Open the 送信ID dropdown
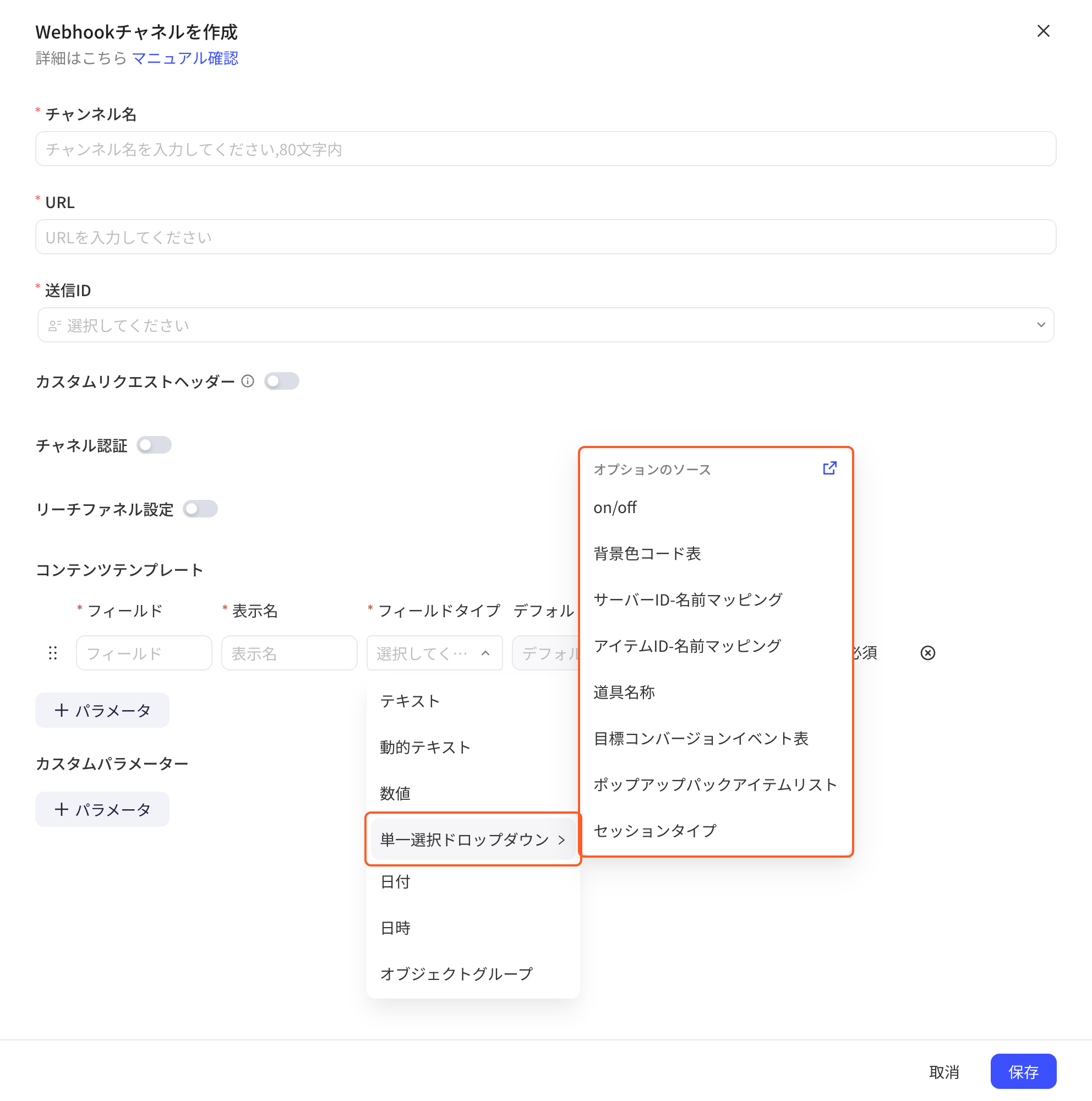This screenshot has width=1092, height=1101. click(545, 325)
